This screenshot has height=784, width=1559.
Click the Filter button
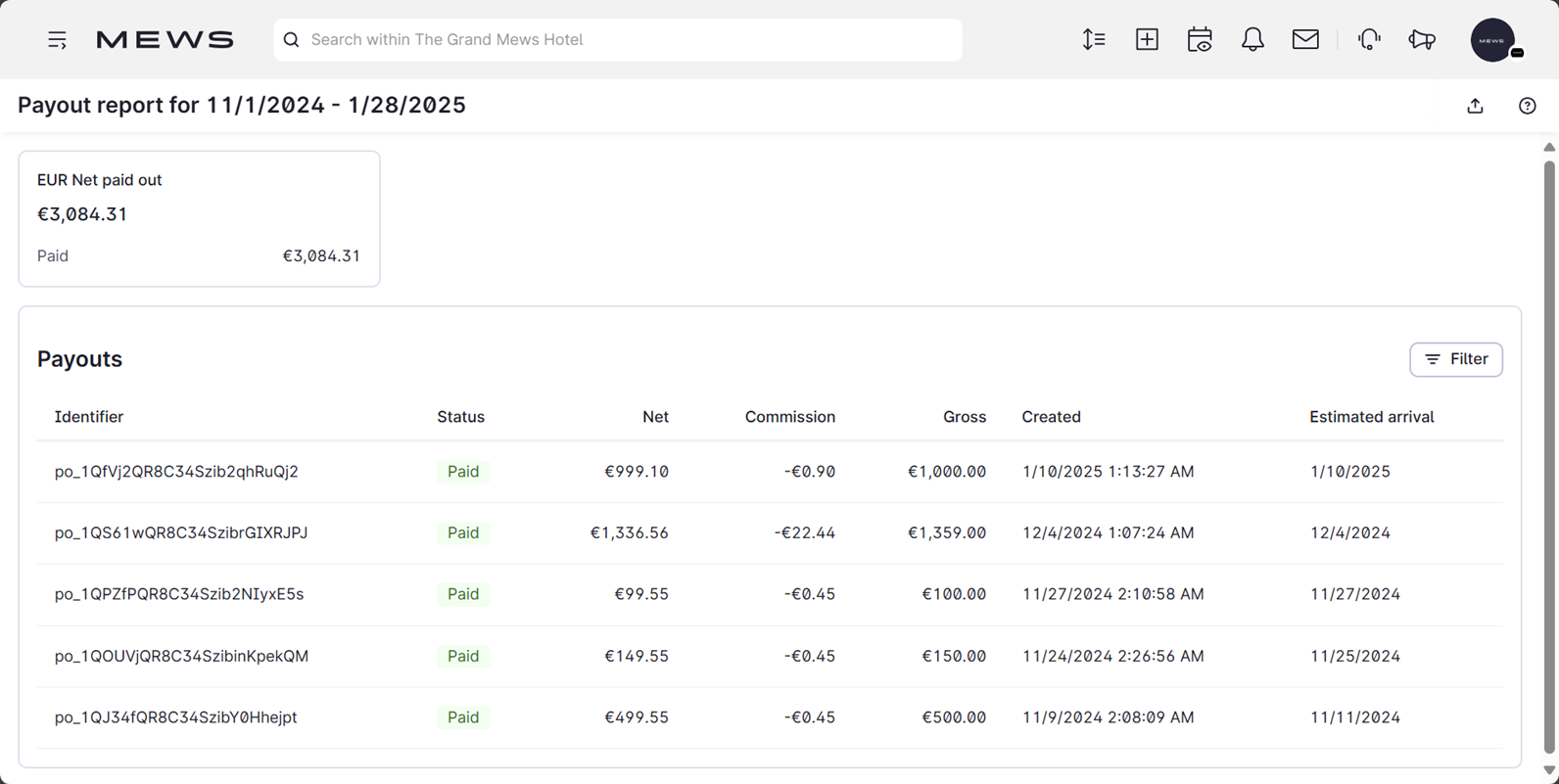point(1456,359)
